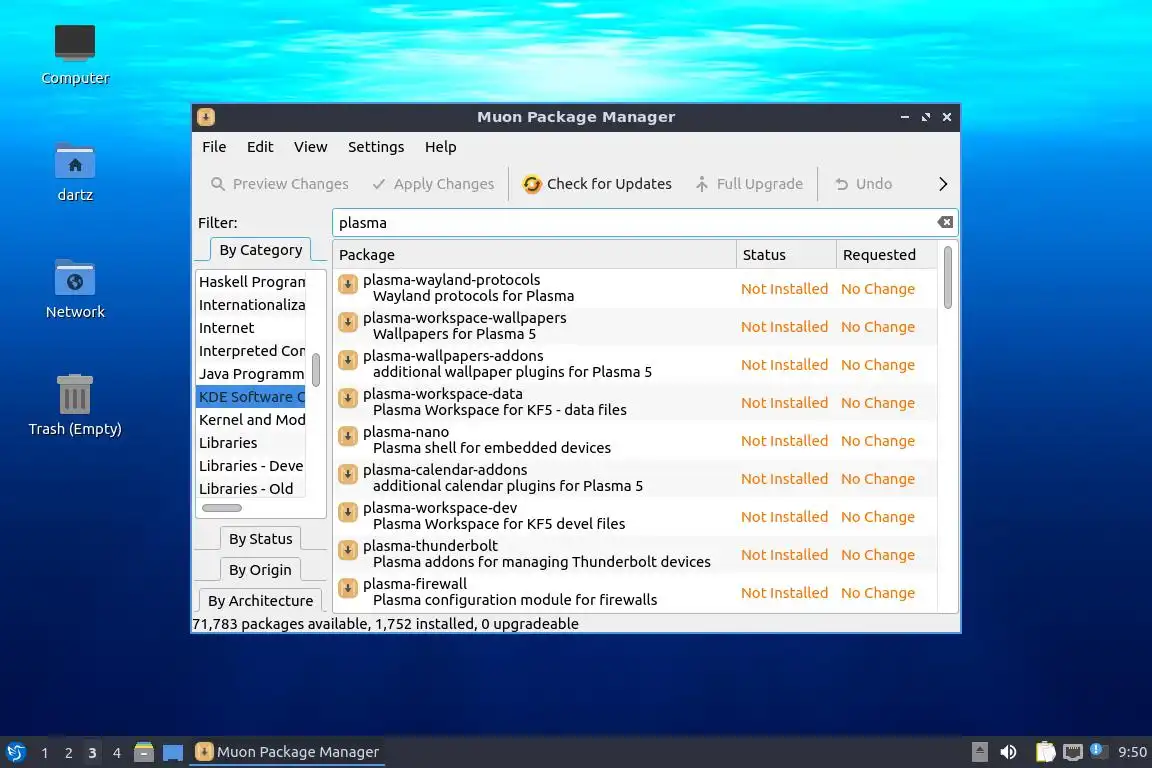
Task: Open the Help menu
Action: (440, 147)
